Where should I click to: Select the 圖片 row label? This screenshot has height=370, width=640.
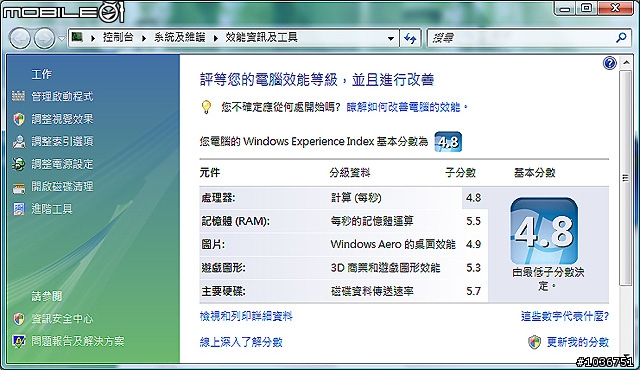(213, 245)
